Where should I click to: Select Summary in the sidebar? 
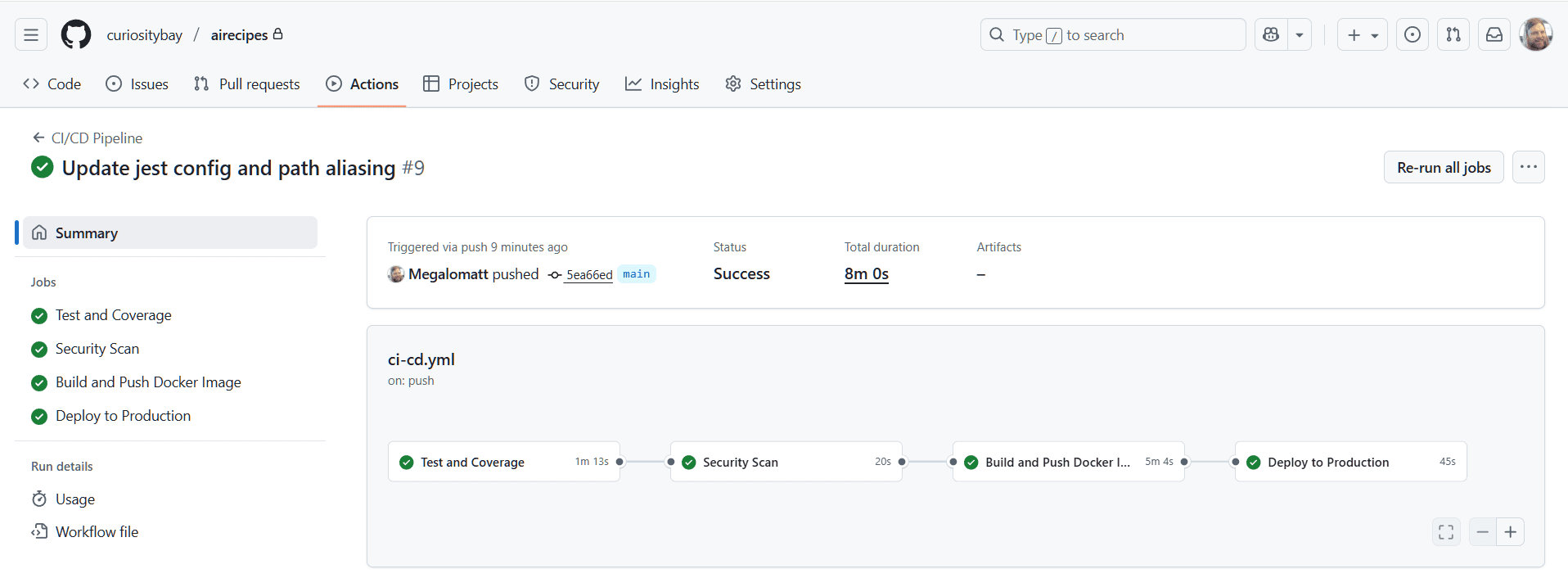click(170, 233)
